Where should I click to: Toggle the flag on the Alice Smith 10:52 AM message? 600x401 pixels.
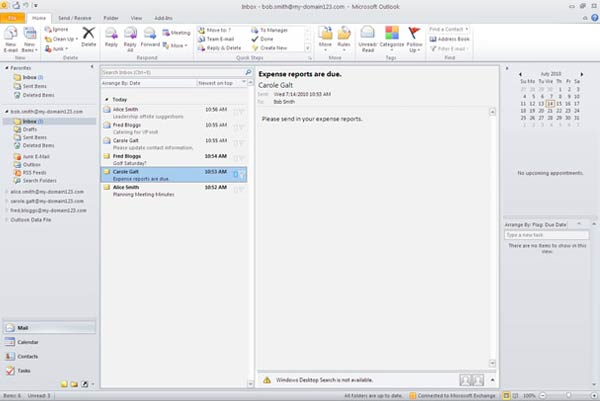pyautogui.click(x=242, y=190)
